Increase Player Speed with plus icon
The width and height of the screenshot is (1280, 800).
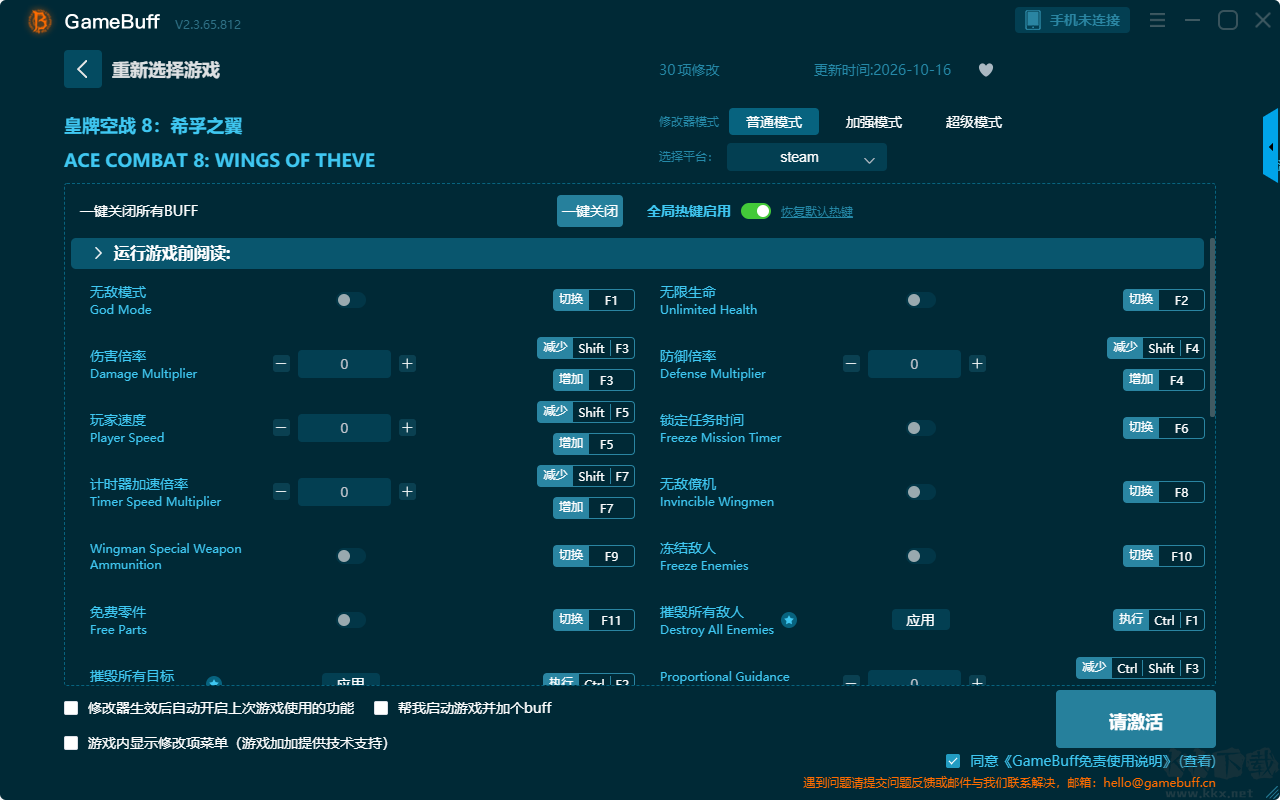[x=407, y=428]
